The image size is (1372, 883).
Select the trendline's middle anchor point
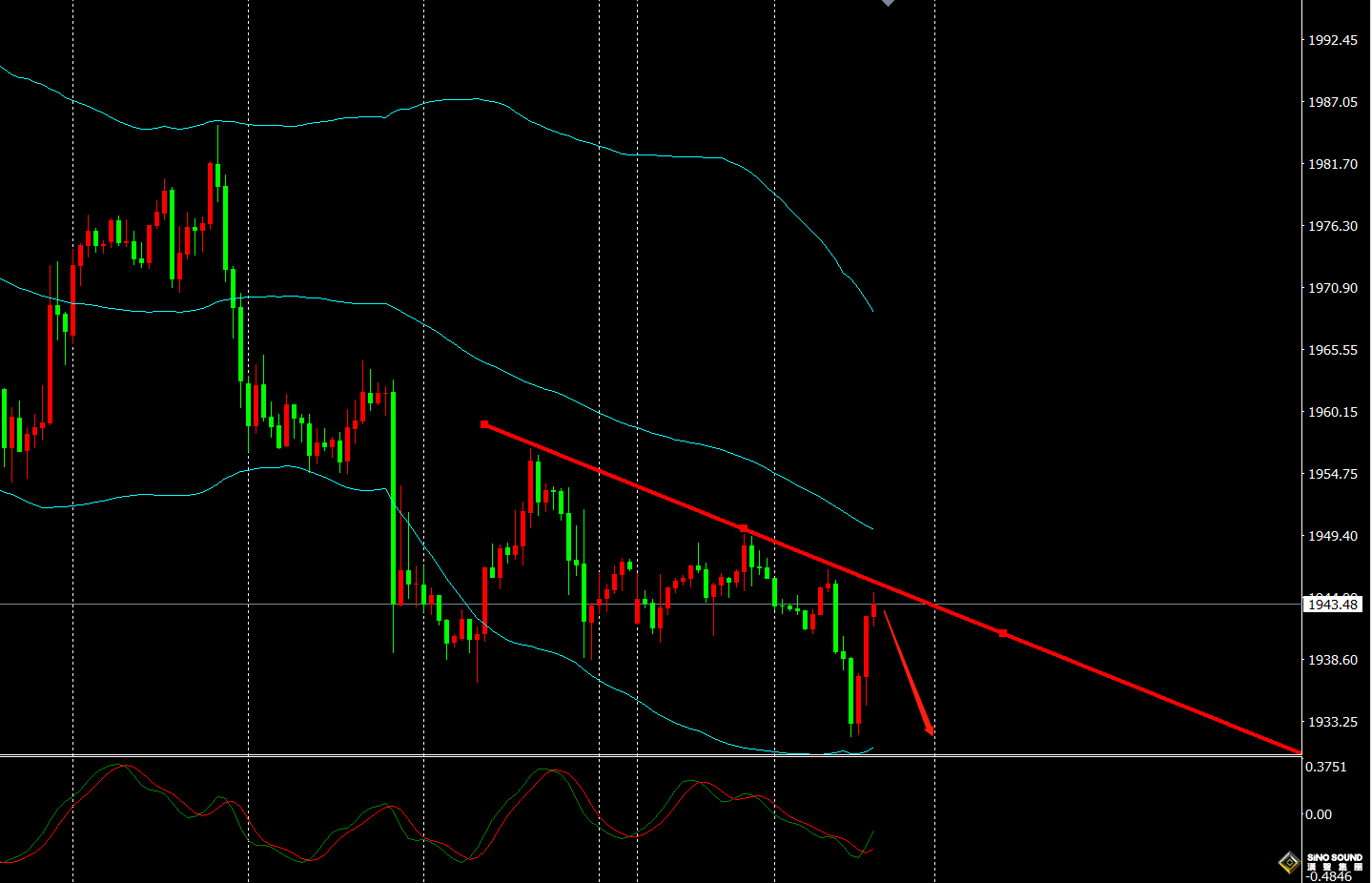pyautogui.click(x=744, y=528)
